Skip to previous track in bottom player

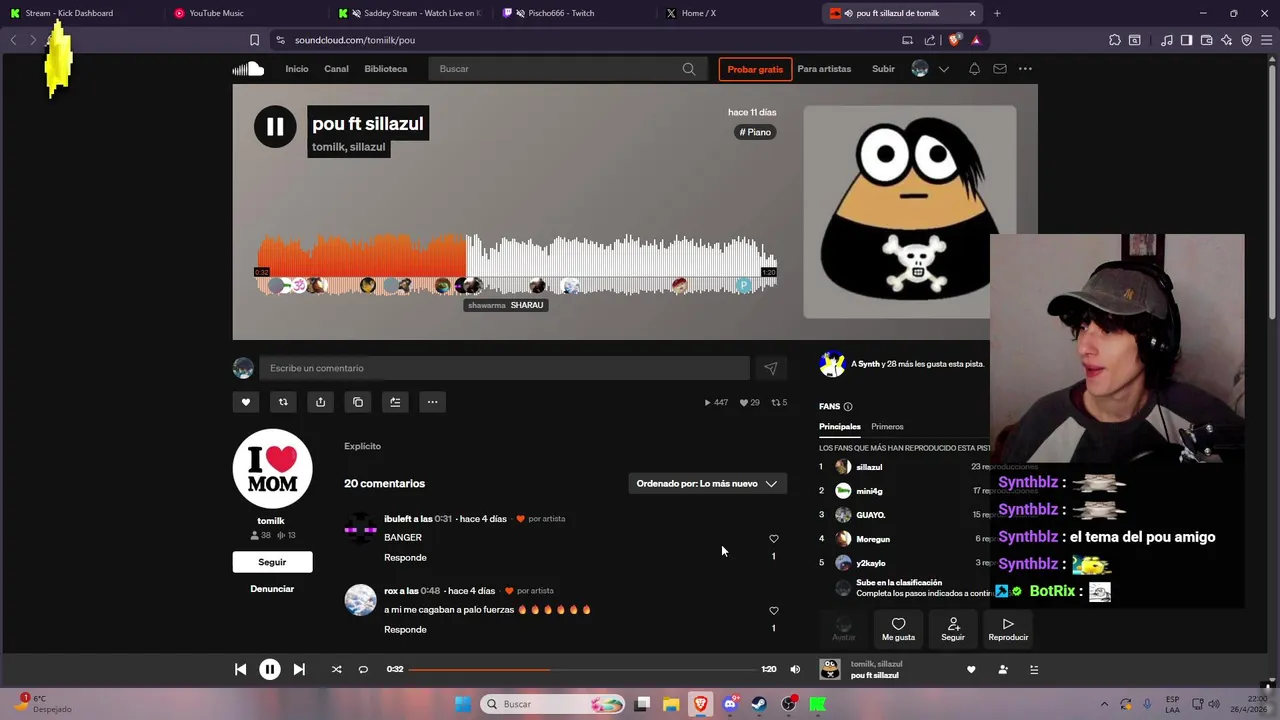click(240, 669)
